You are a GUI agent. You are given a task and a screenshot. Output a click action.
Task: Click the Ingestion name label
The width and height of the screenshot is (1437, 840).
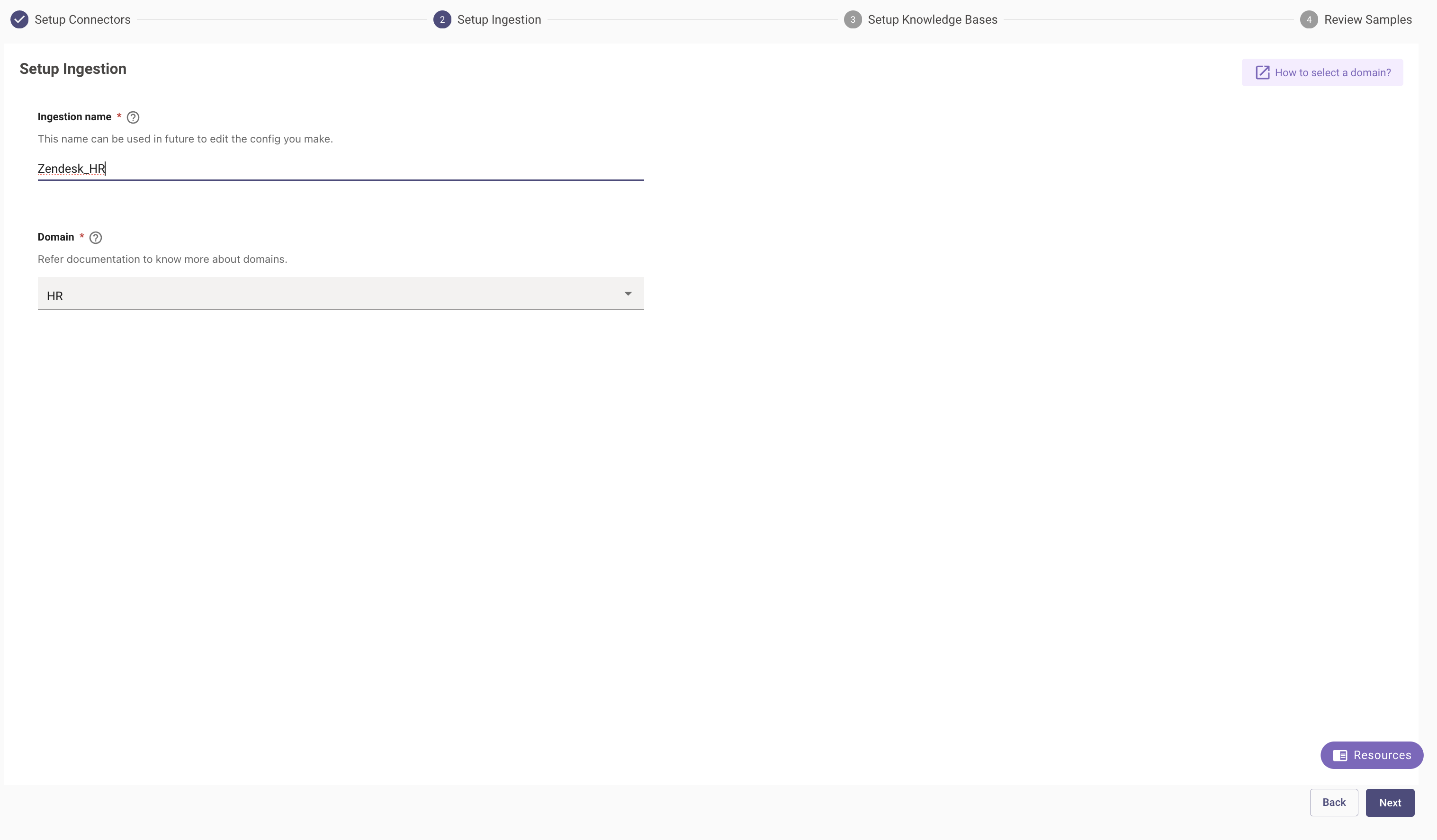pyautogui.click(x=74, y=117)
